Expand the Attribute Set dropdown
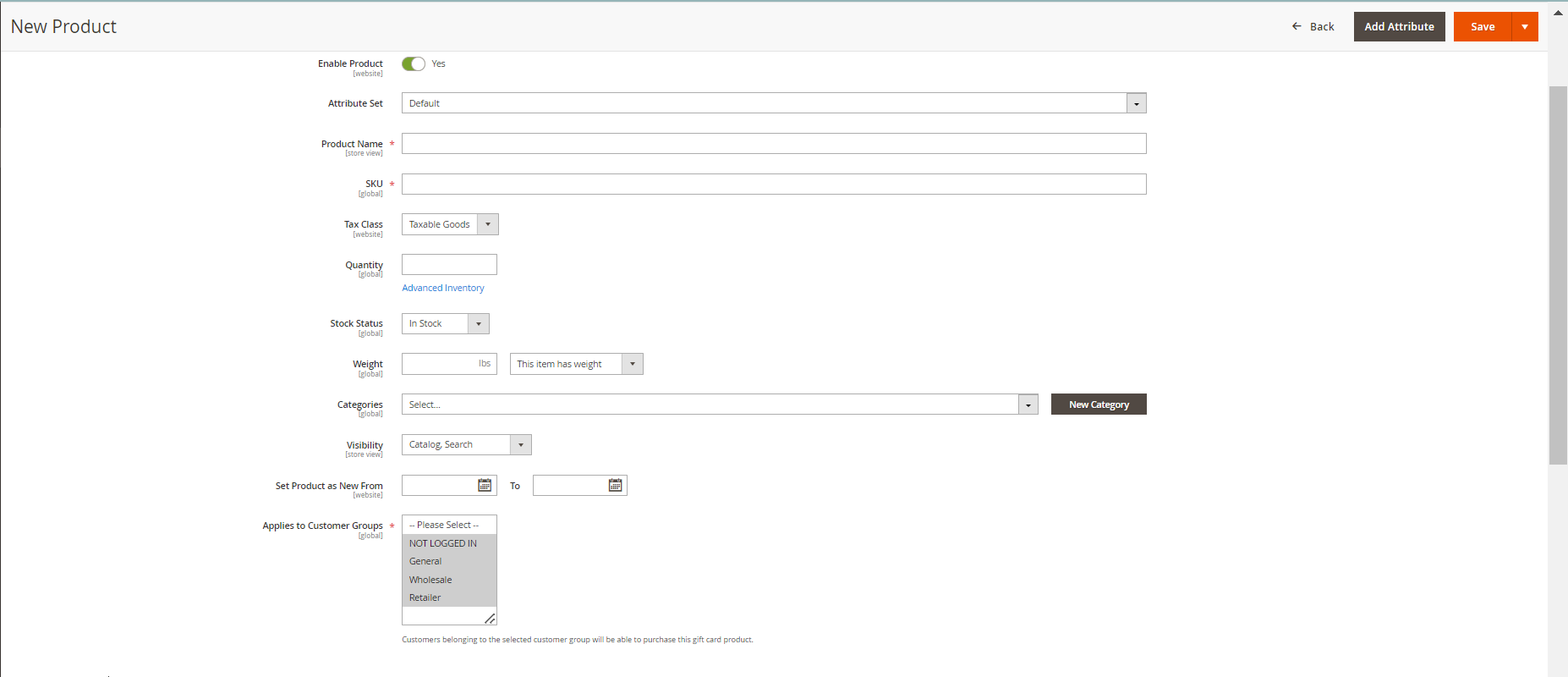 tap(1136, 103)
